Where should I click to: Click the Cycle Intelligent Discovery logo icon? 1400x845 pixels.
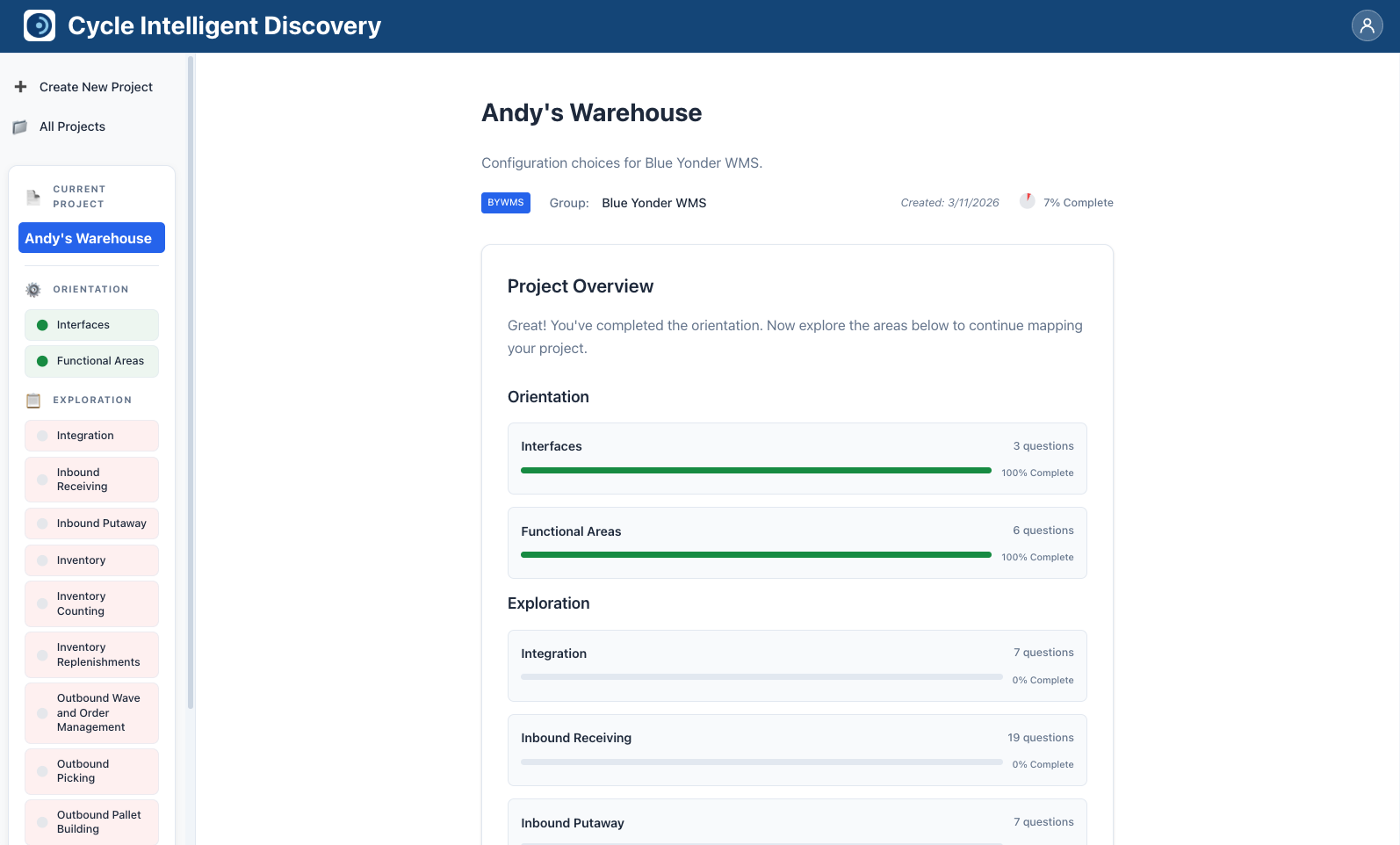(x=40, y=25)
